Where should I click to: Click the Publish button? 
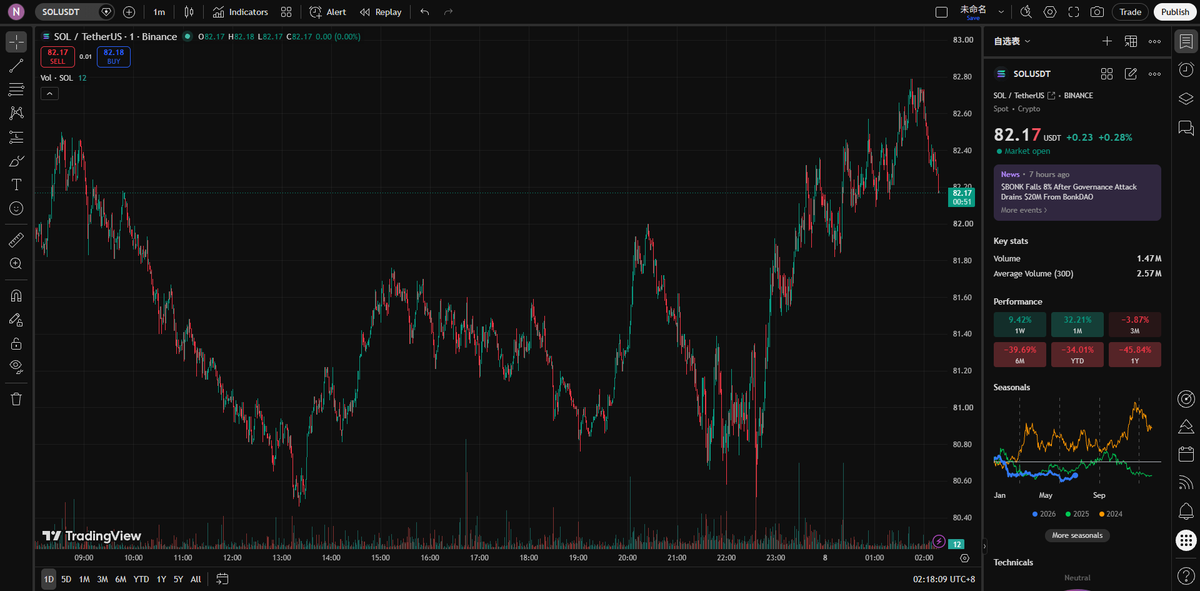pos(1175,12)
